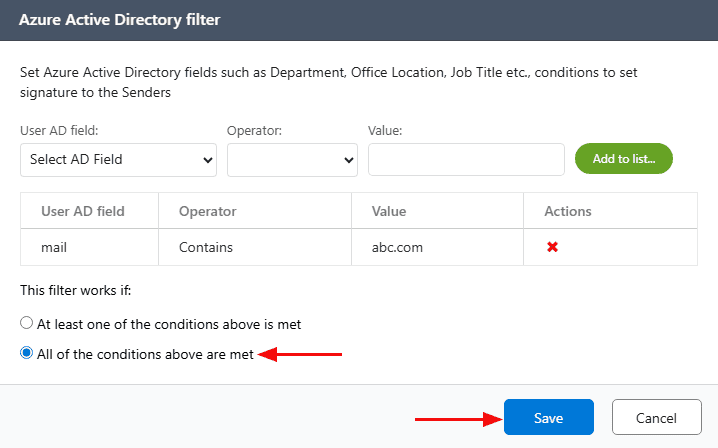This screenshot has width=718, height=448.
Task: Click the Operator column header in table
Action: [207, 211]
